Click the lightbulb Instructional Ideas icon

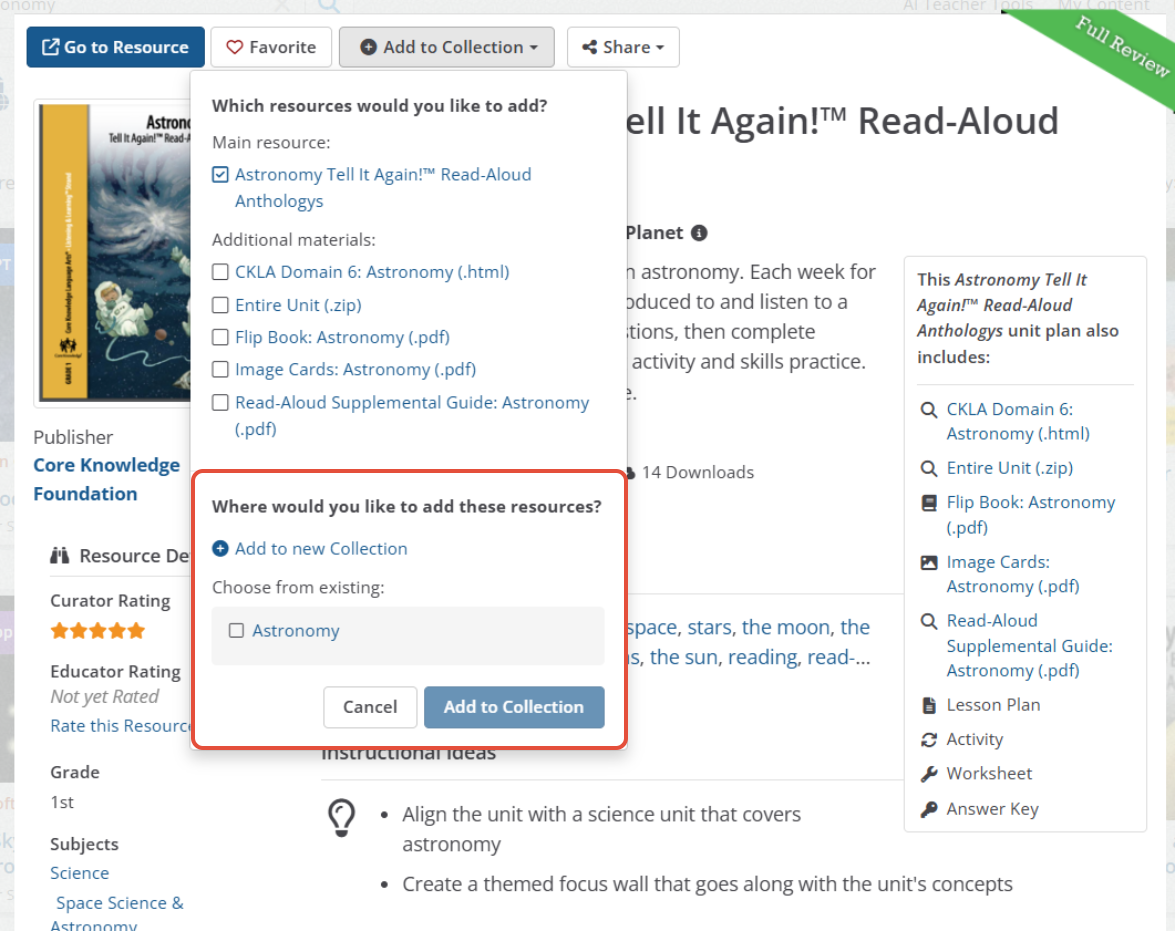point(341,818)
